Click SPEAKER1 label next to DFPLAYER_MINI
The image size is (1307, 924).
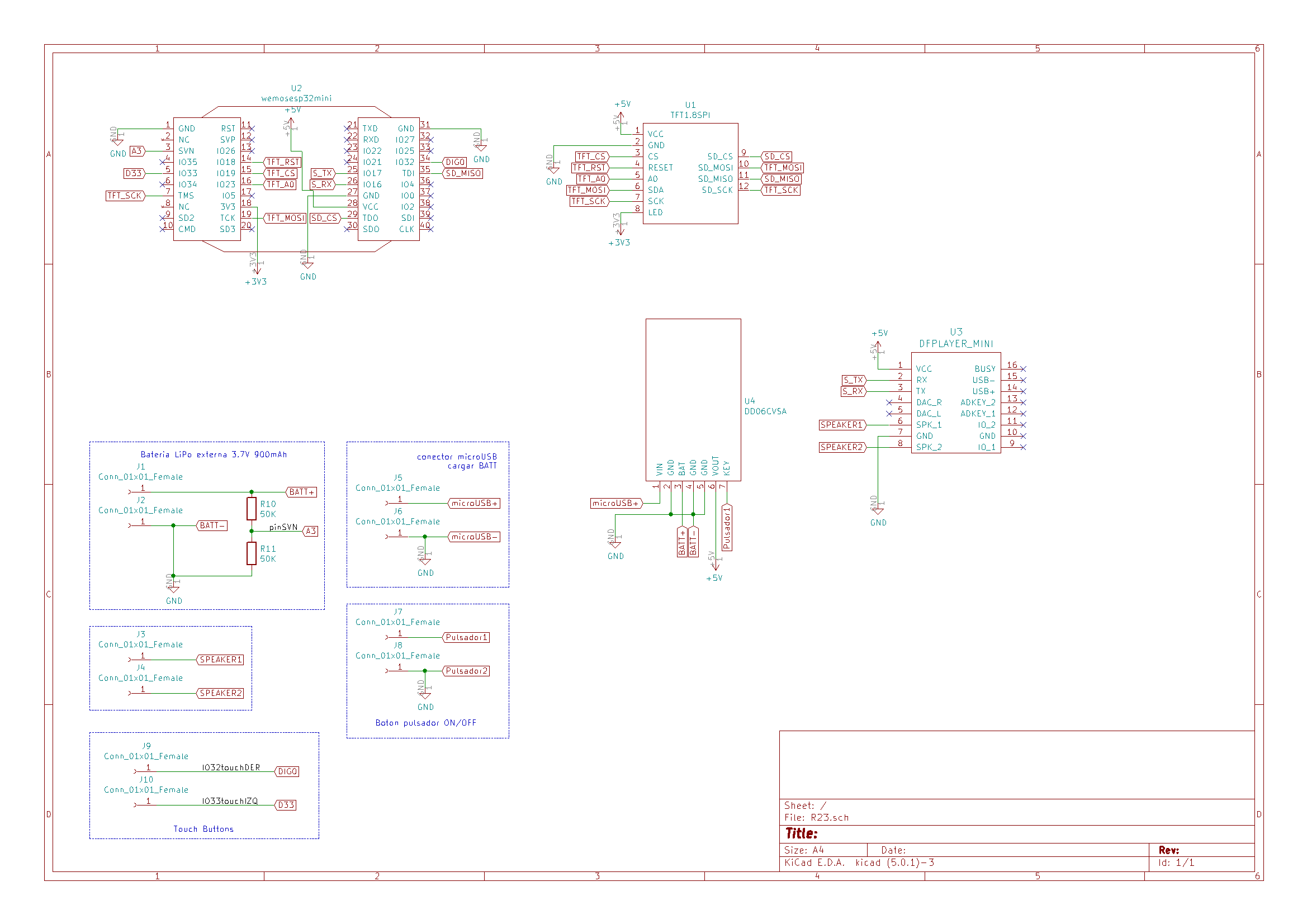point(842,425)
